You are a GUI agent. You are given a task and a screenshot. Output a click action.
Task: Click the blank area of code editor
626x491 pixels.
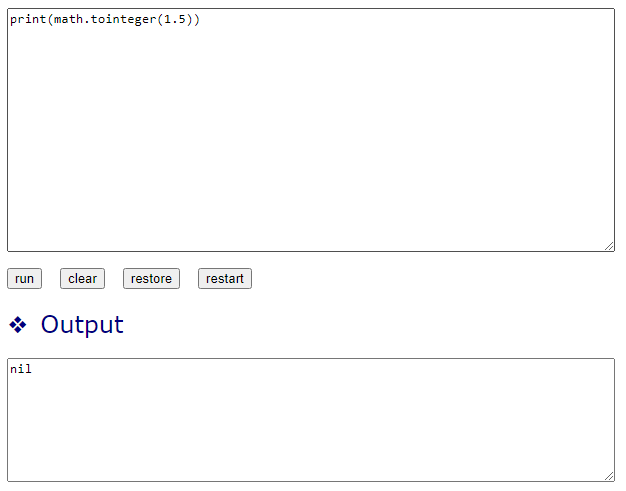(x=310, y=140)
